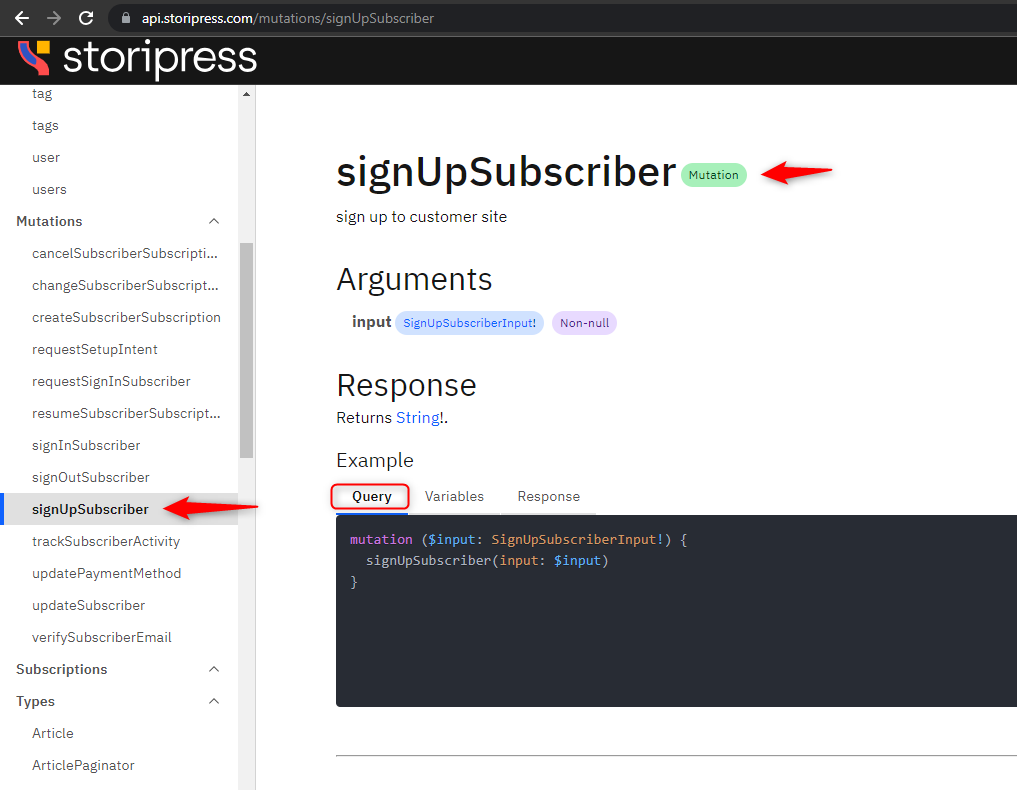1017x790 pixels.
Task: Open the Article type in sidebar
Action: [x=53, y=733]
